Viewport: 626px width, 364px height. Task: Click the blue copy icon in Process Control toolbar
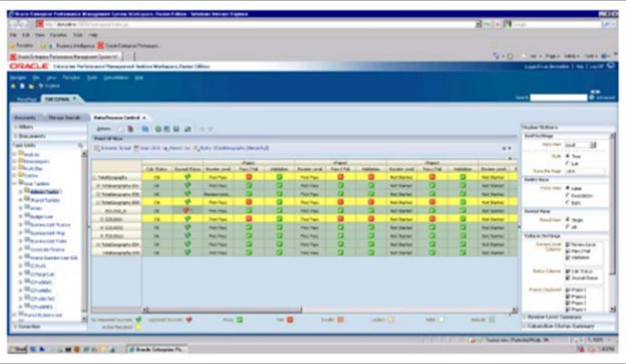click(x=145, y=129)
